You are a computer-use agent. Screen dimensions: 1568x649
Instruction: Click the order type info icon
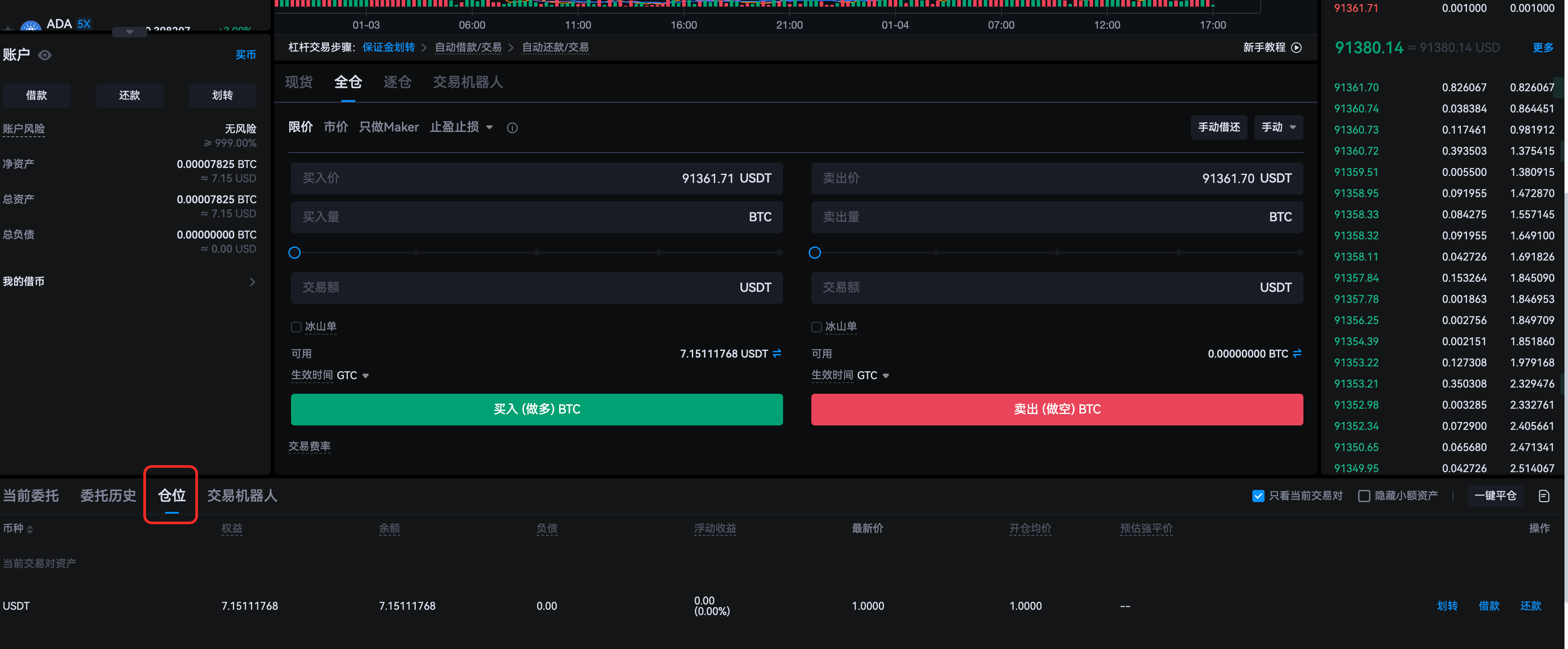point(512,128)
